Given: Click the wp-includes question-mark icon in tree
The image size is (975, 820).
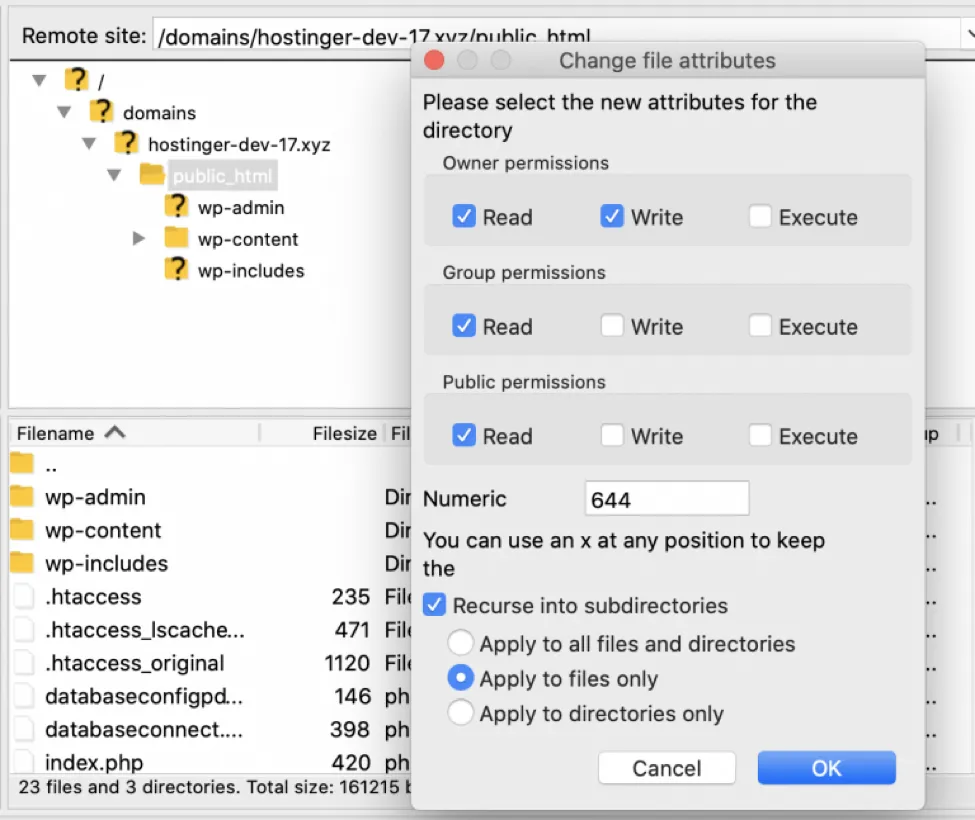Looking at the screenshot, I should click(x=177, y=270).
